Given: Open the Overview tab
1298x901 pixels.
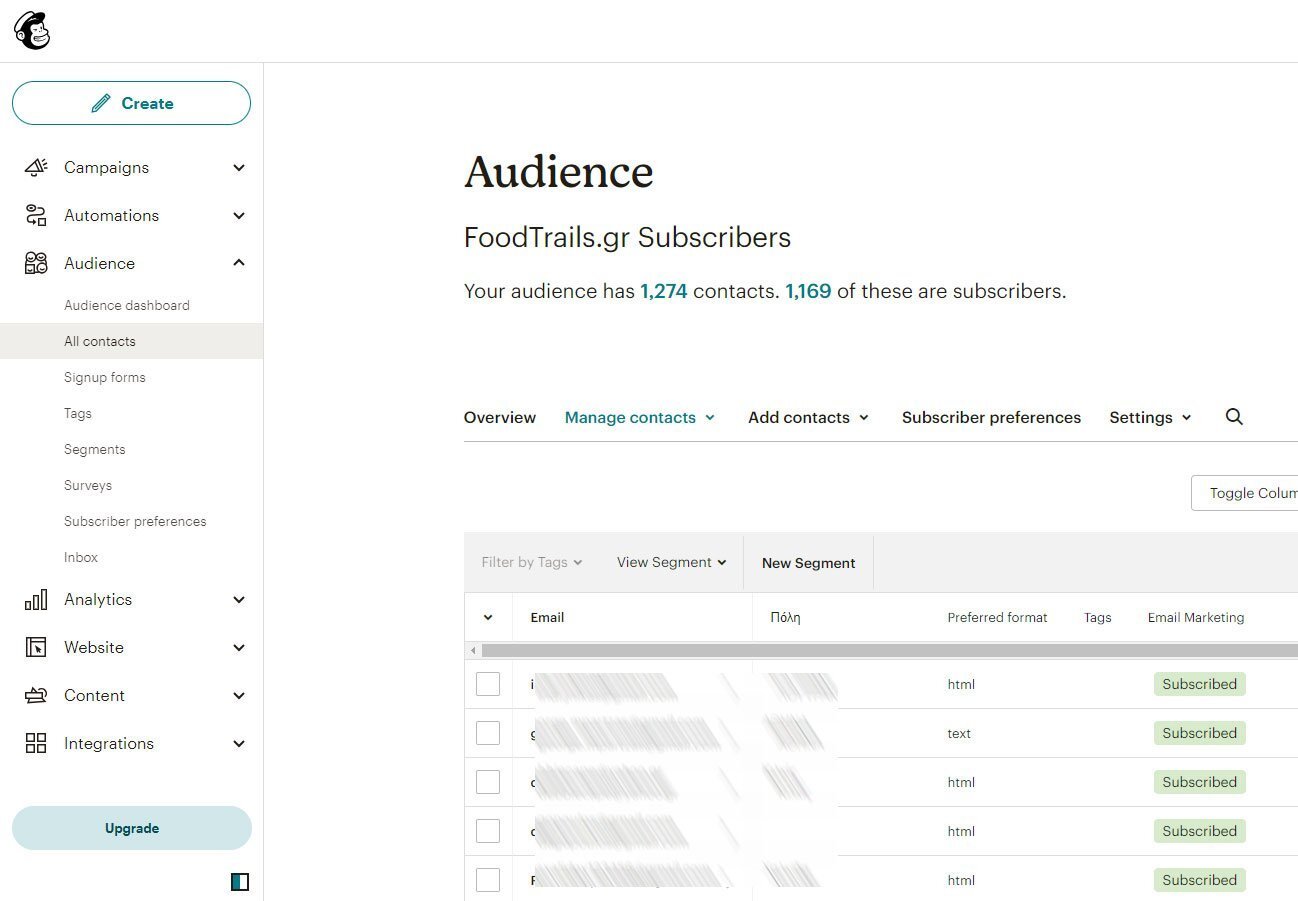Looking at the screenshot, I should tap(500, 417).
